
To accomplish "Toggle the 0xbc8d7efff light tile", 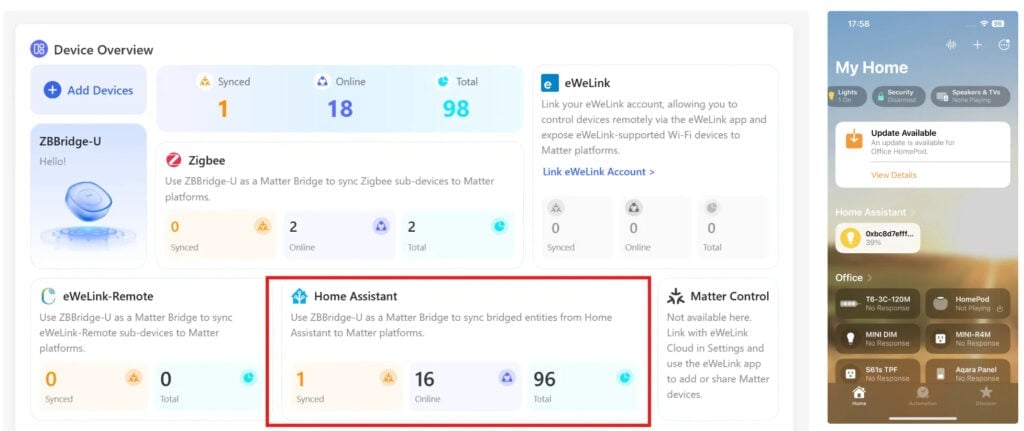I will coord(878,238).
